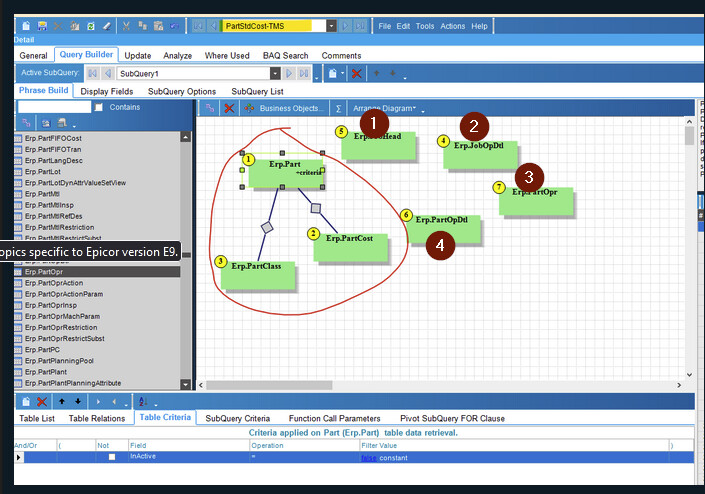
Task: Jump to the first subquery
Action: pyautogui.click(x=93, y=73)
